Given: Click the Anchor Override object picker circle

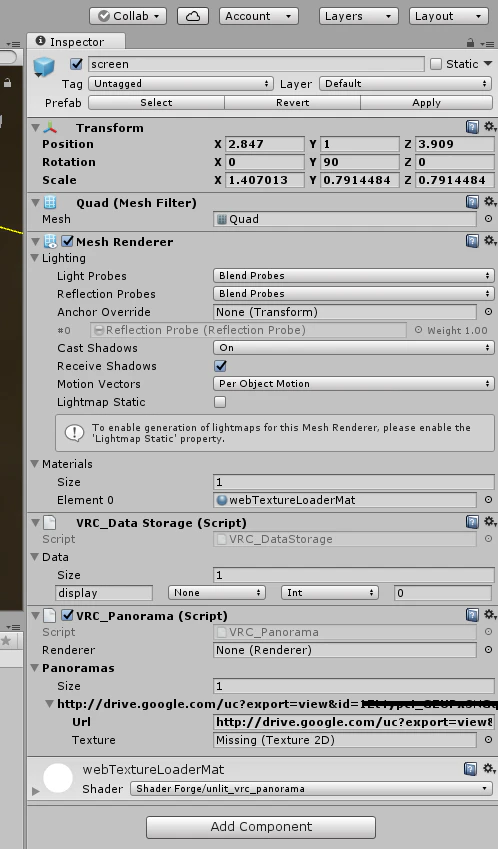Looking at the screenshot, I should 488,312.
